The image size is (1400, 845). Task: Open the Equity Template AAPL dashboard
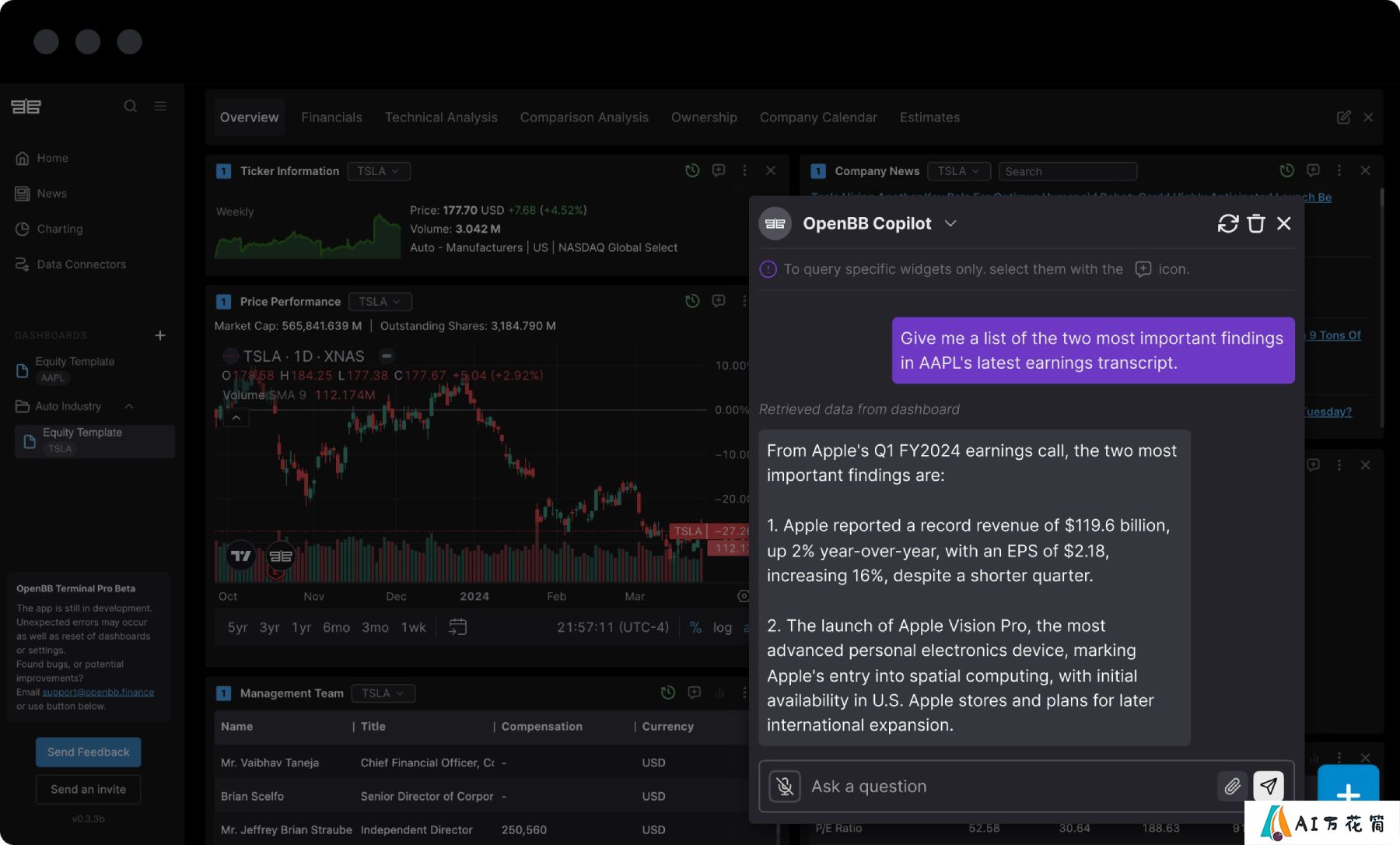tap(75, 370)
